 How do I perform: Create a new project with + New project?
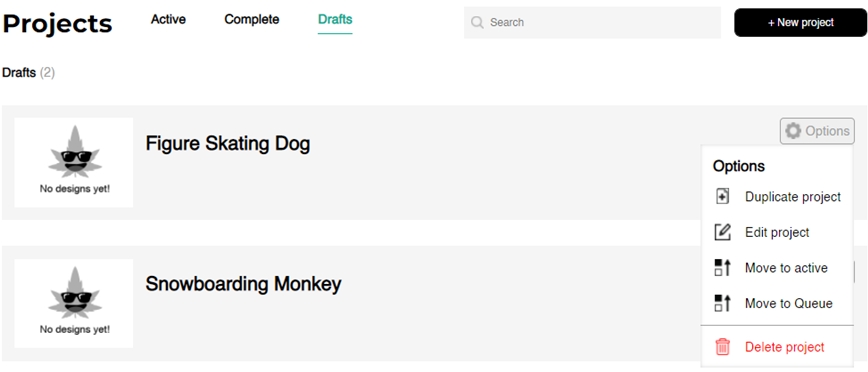[800, 23]
